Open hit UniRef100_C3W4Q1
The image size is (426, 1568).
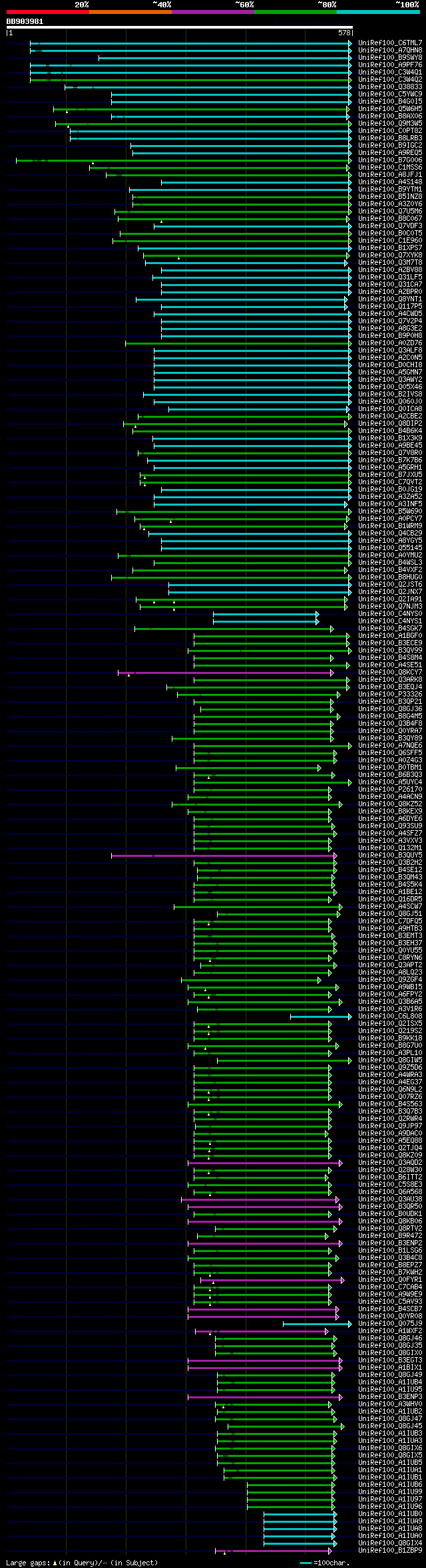[390, 72]
